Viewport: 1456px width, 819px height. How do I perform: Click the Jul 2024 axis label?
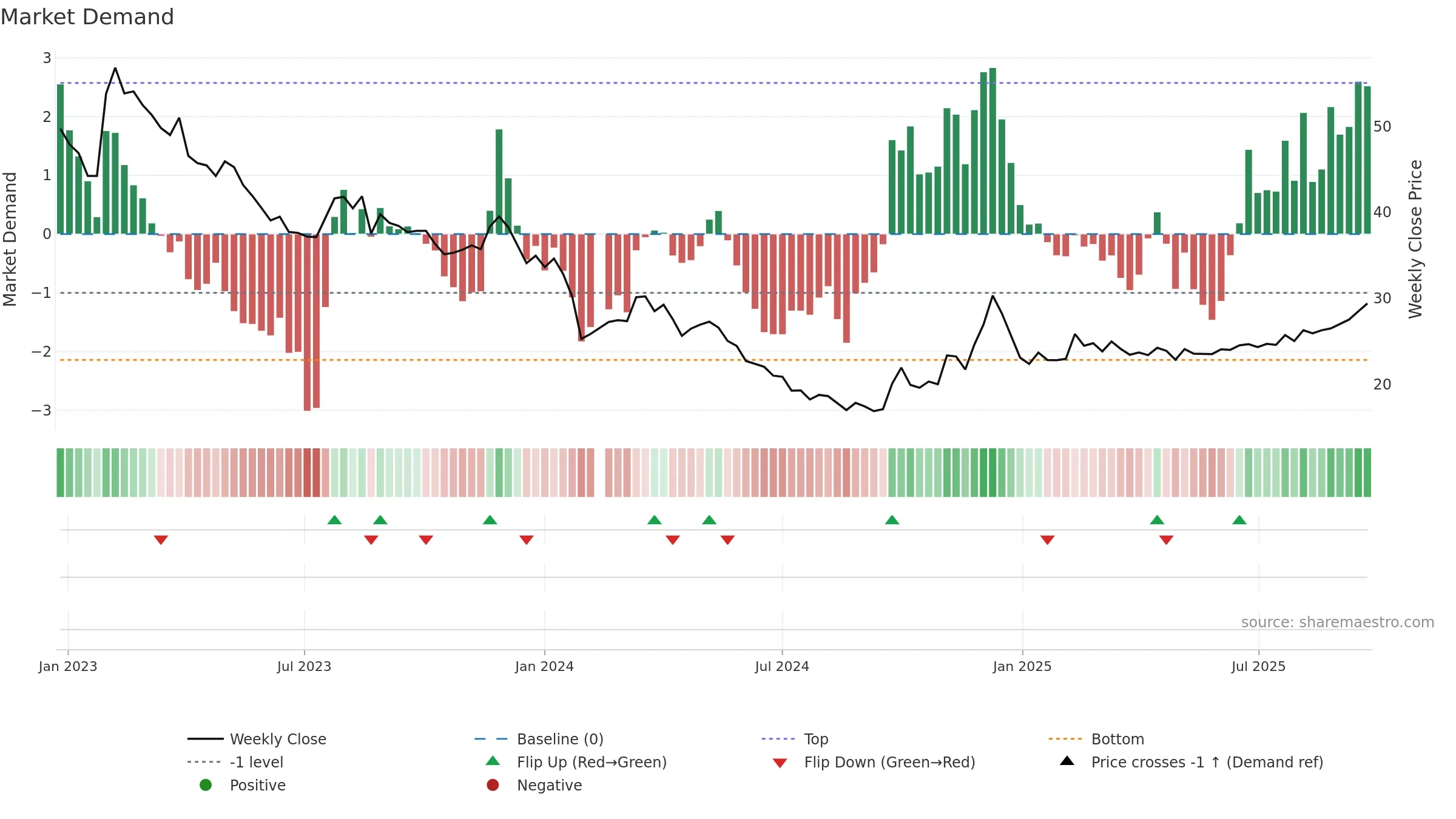point(782,666)
